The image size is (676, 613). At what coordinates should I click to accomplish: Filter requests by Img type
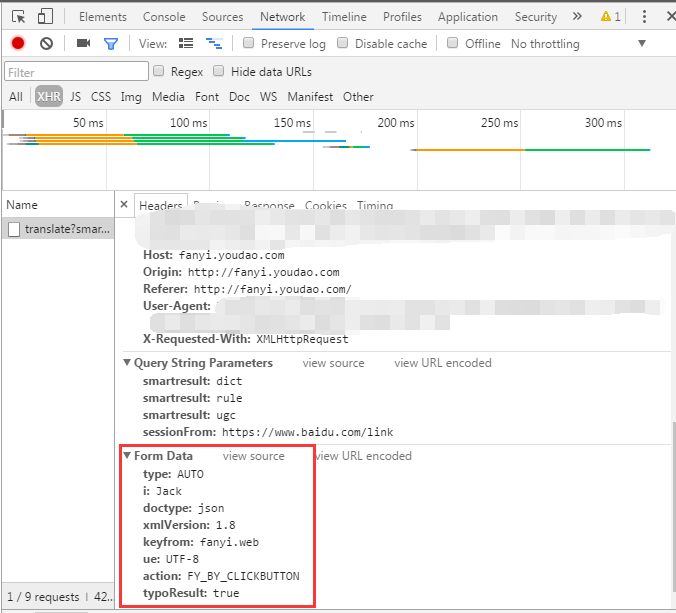pyautogui.click(x=131, y=97)
